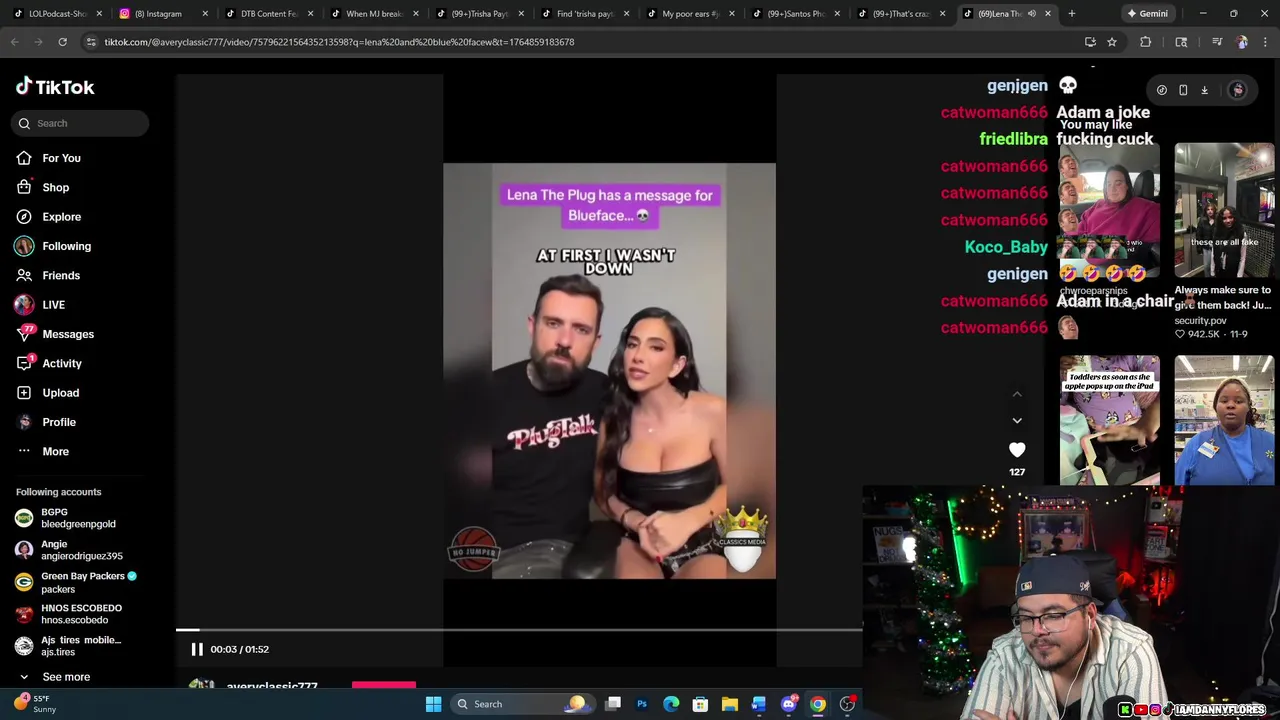Open the security.pov creator link
Viewport: 1280px width, 720px height.
1200,321
